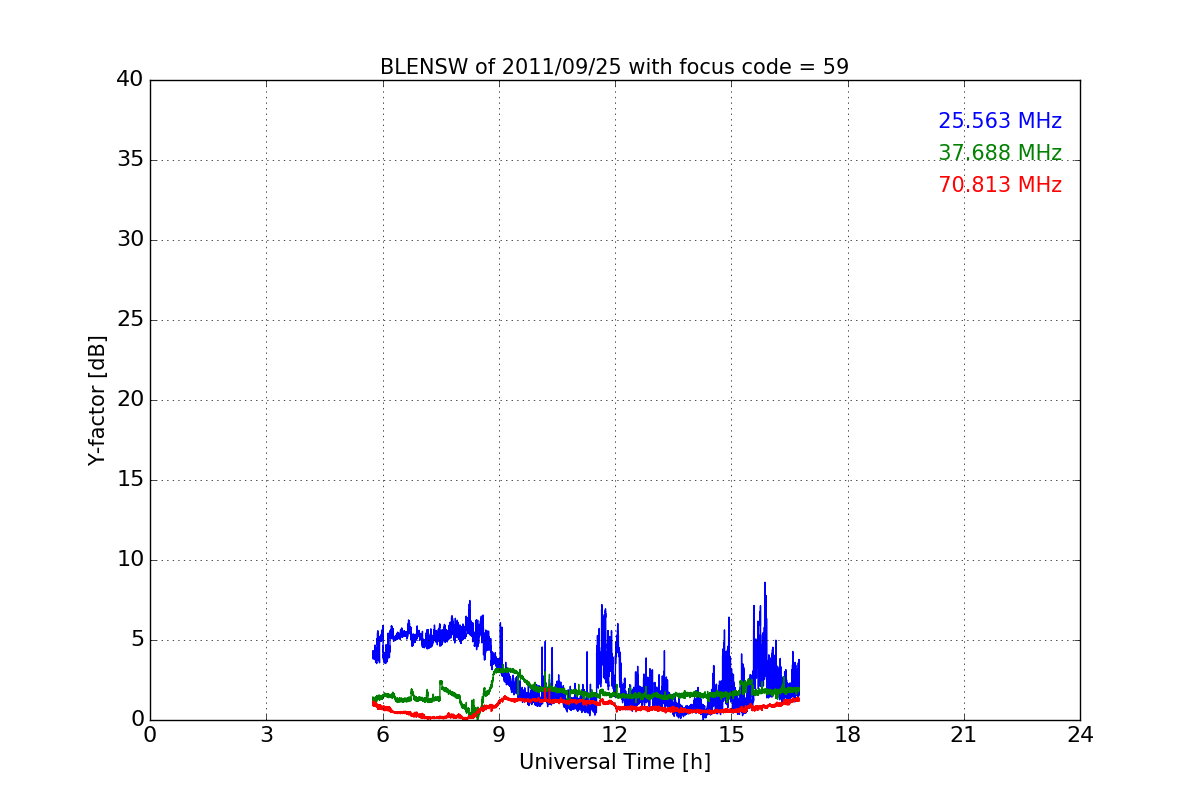Select the green 37.688 MHz legend label
The image size is (1200, 800).
click(x=1000, y=153)
